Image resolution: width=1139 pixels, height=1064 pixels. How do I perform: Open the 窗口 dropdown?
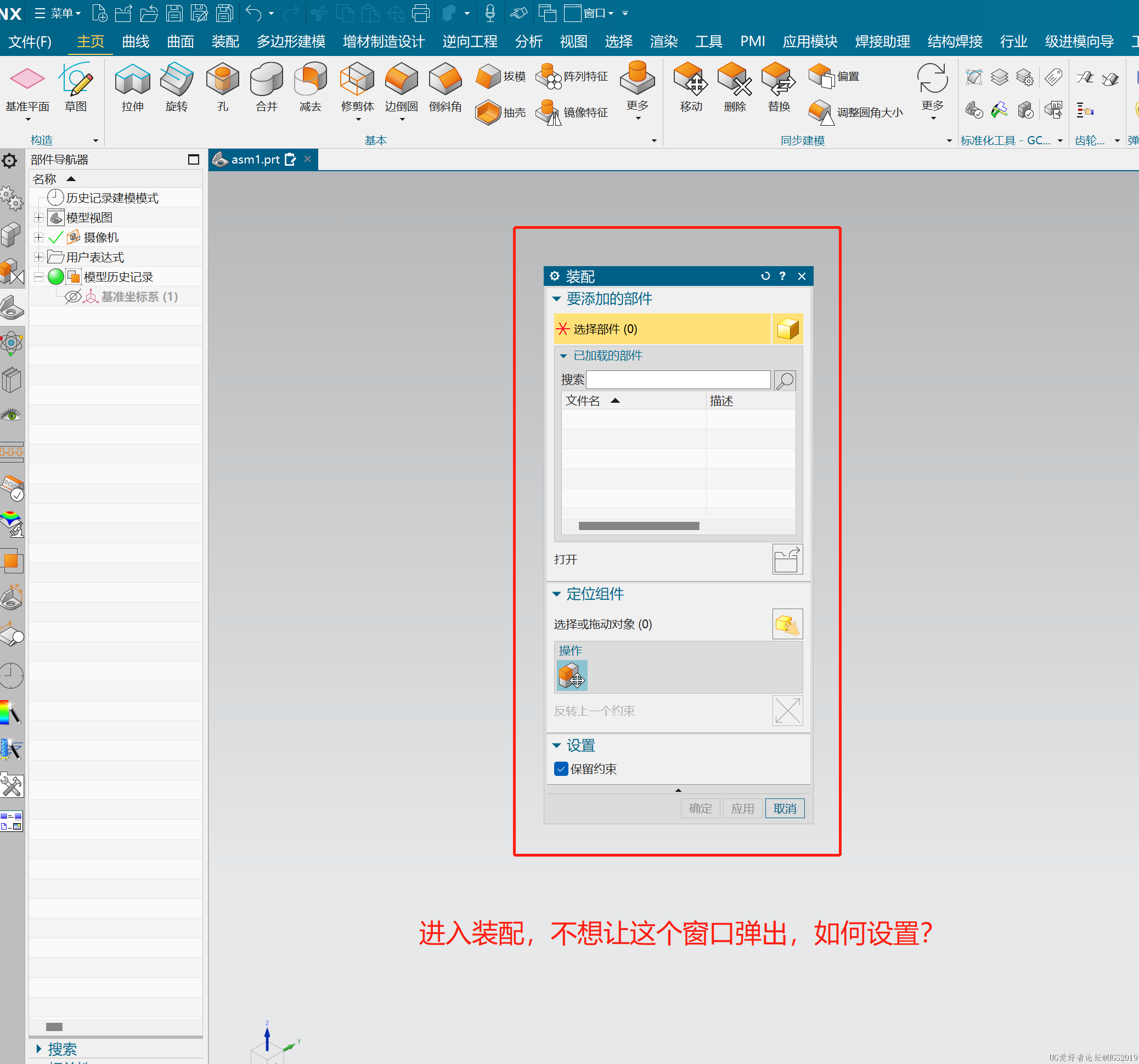coord(589,13)
